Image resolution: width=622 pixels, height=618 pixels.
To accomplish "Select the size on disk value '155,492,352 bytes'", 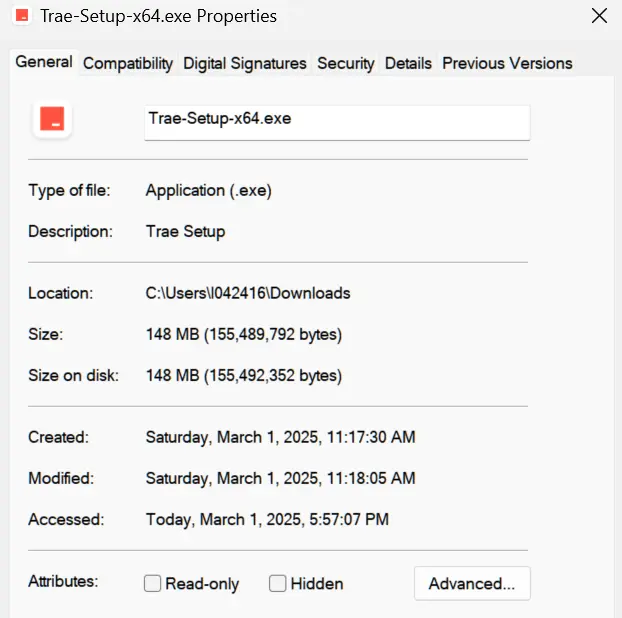I will [275, 376].
